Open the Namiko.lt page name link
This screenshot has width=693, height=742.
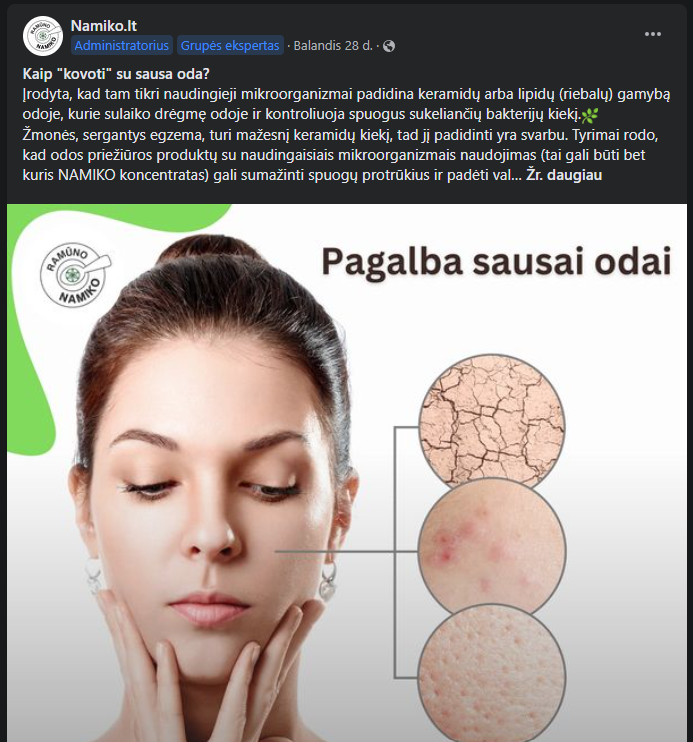coord(104,26)
